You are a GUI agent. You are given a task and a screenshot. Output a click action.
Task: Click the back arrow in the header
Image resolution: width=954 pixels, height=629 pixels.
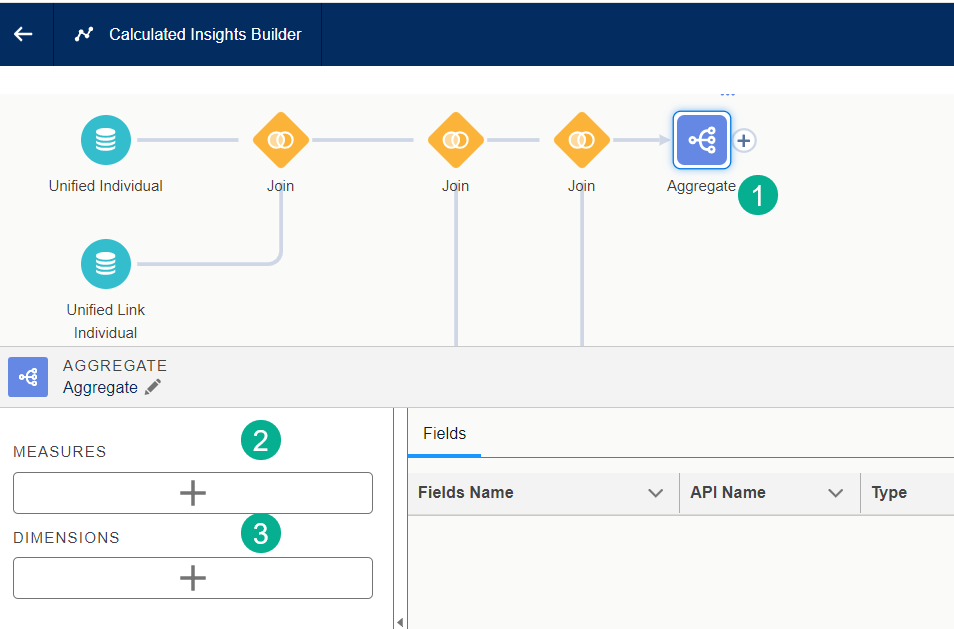(23, 34)
